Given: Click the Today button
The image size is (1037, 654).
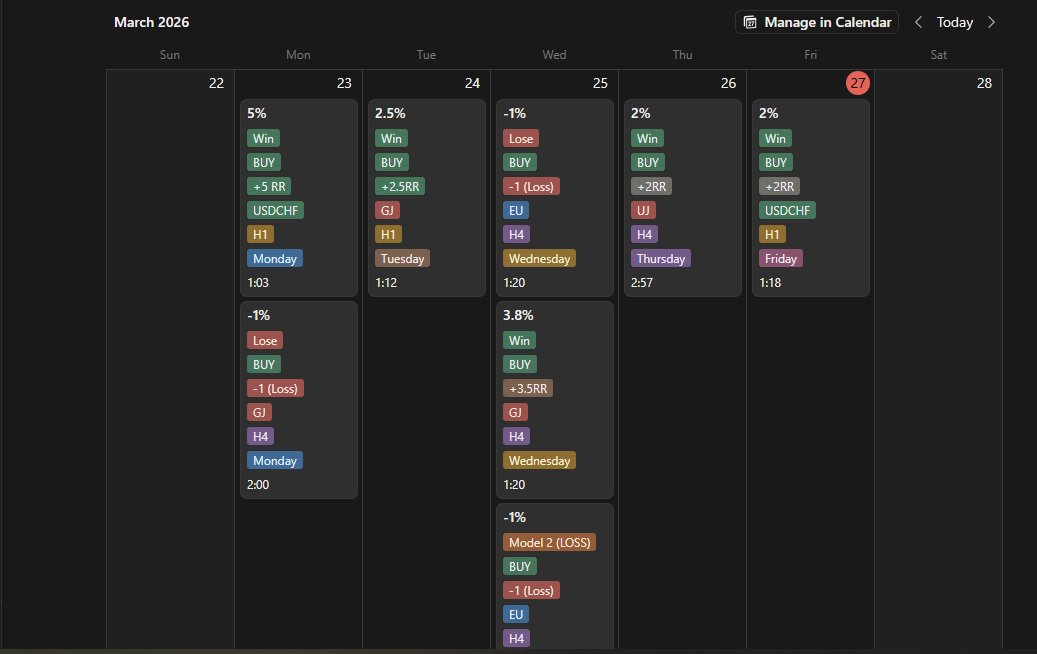Looking at the screenshot, I should tap(954, 22).
